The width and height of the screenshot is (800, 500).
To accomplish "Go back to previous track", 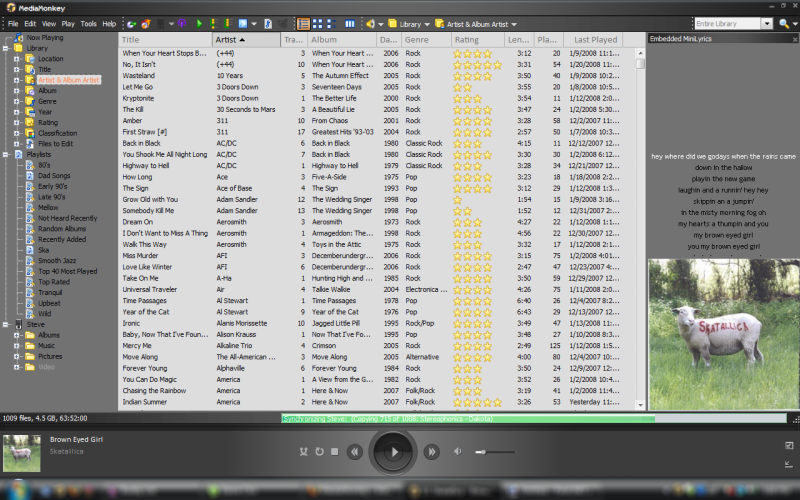I will pyautogui.click(x=355, y=452).
